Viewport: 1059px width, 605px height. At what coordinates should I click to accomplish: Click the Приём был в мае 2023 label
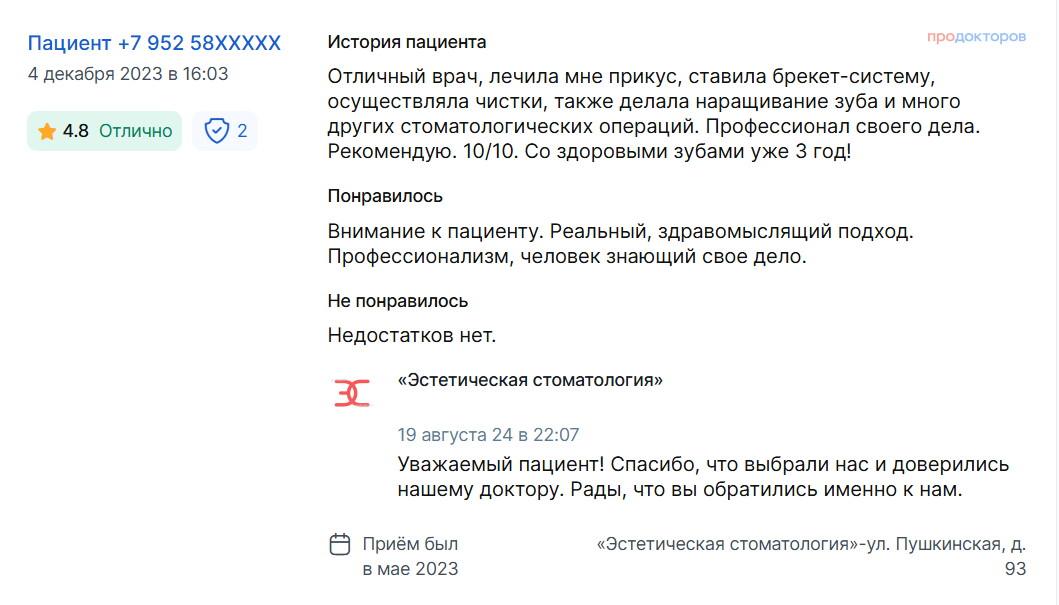click(x=410, y=556)
